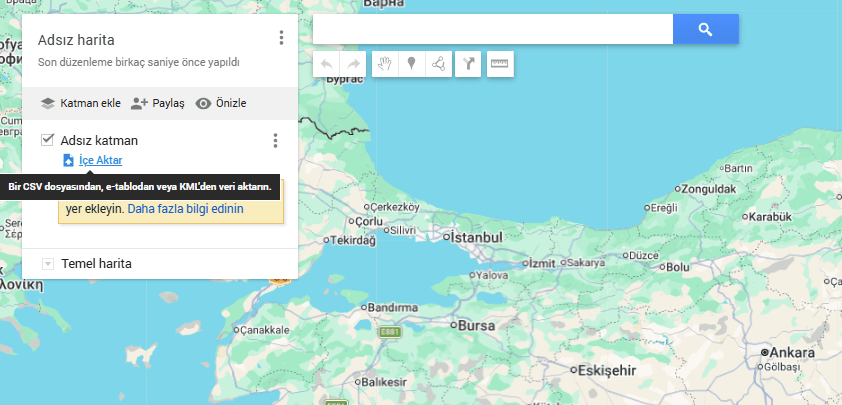Click the Redo arrow in toolbar

(x=353, y=64)
